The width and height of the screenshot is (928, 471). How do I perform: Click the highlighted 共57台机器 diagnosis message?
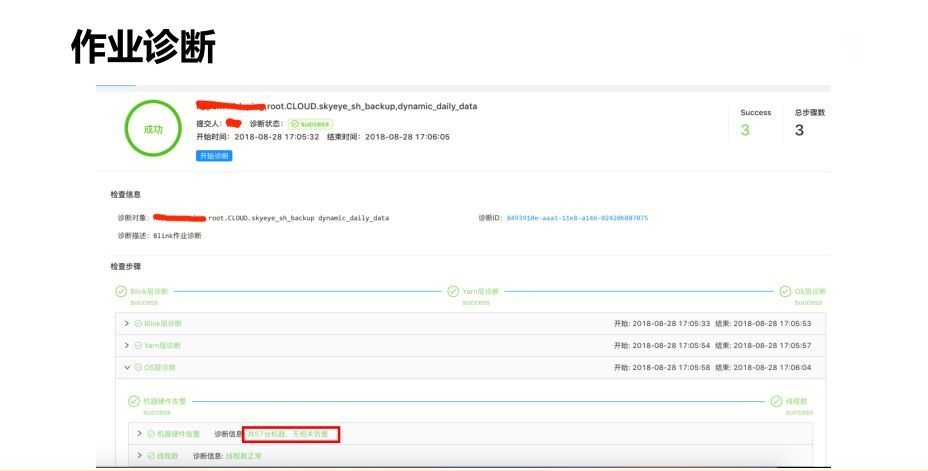(293, 434)
